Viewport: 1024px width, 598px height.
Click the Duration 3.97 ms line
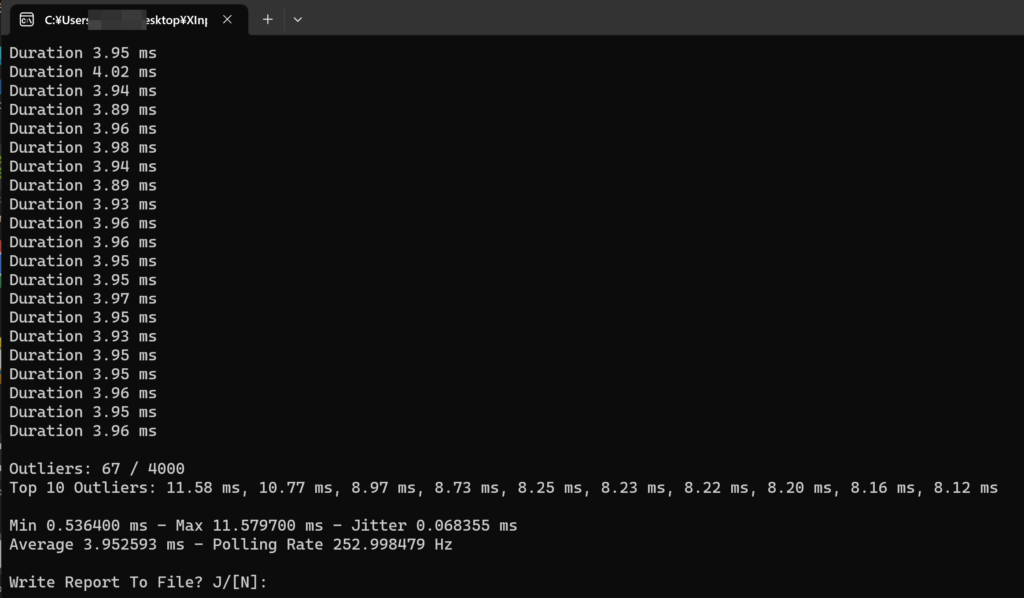(x=83, y=298)
